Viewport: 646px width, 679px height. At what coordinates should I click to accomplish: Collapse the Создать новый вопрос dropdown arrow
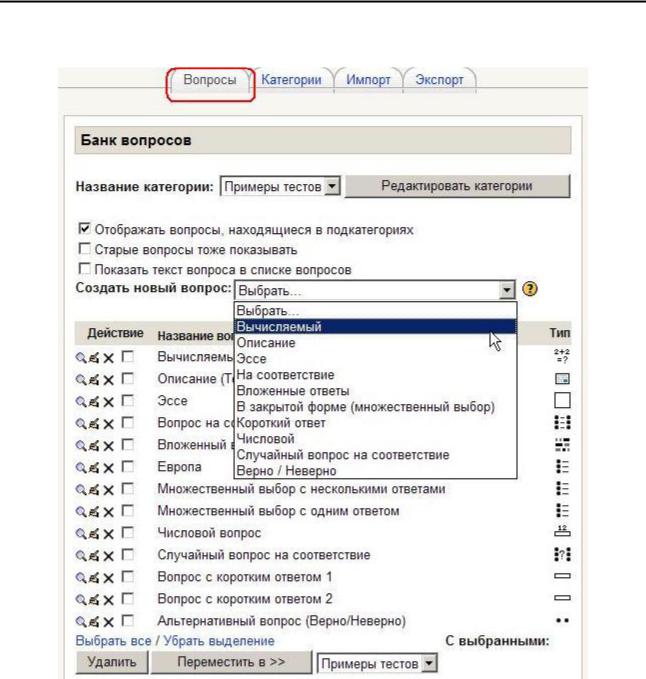click(507, 290)
